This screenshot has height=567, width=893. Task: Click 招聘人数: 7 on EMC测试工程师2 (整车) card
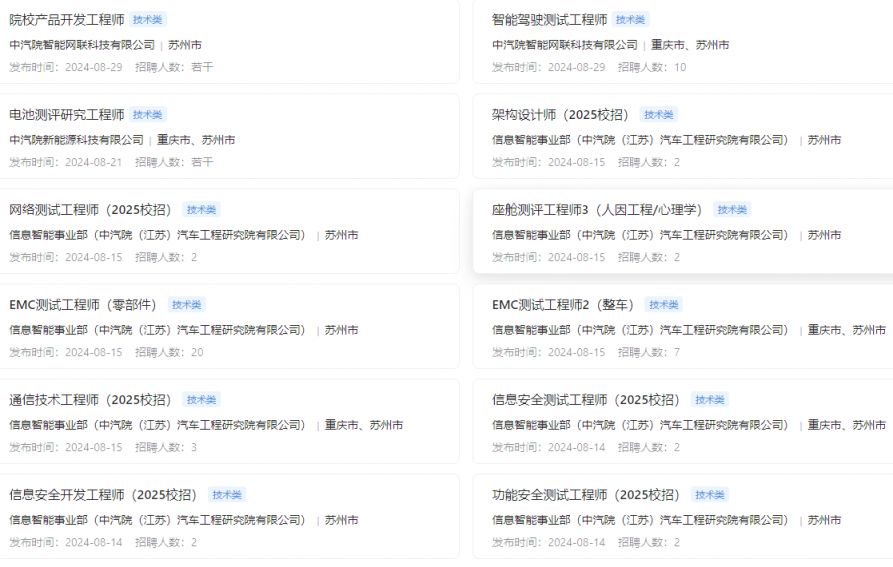pos(649,352)
